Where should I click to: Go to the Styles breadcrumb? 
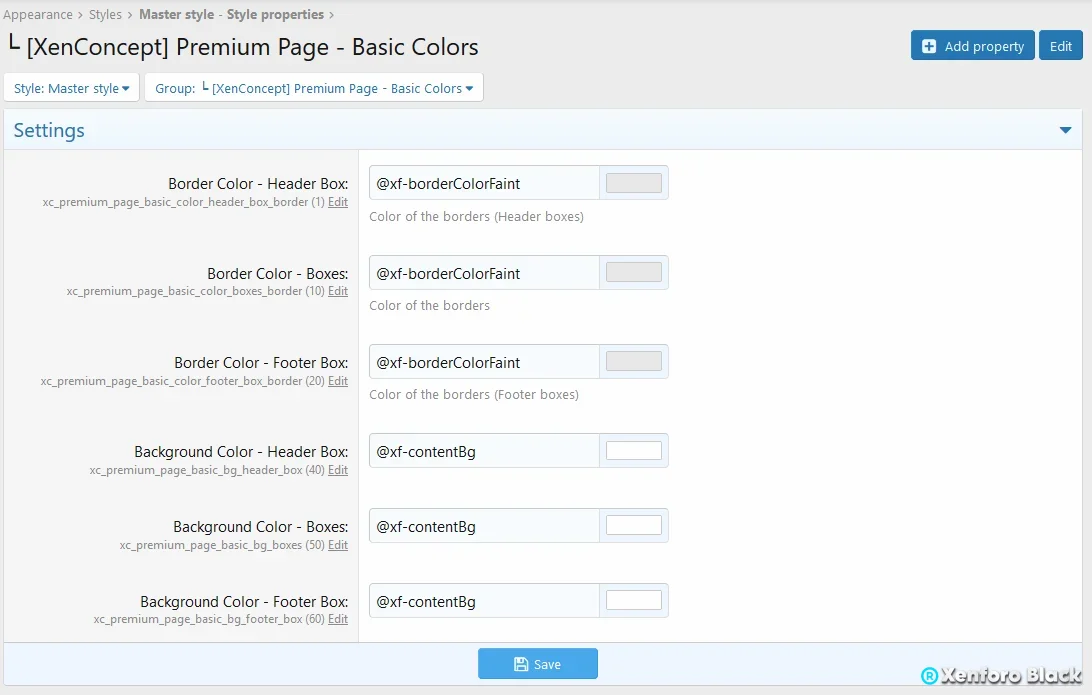[x=105, y=14]
